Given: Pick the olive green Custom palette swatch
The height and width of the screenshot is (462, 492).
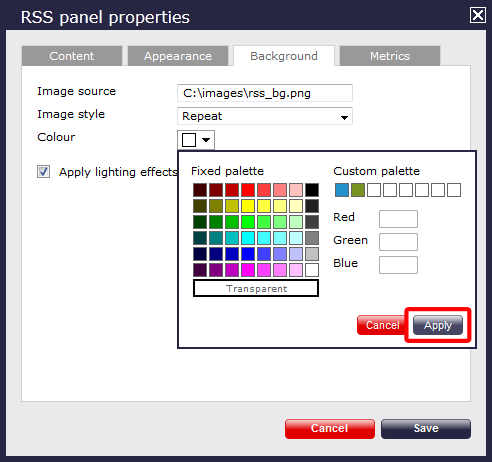Looking at the screenshot, I should tap(358, 190).
